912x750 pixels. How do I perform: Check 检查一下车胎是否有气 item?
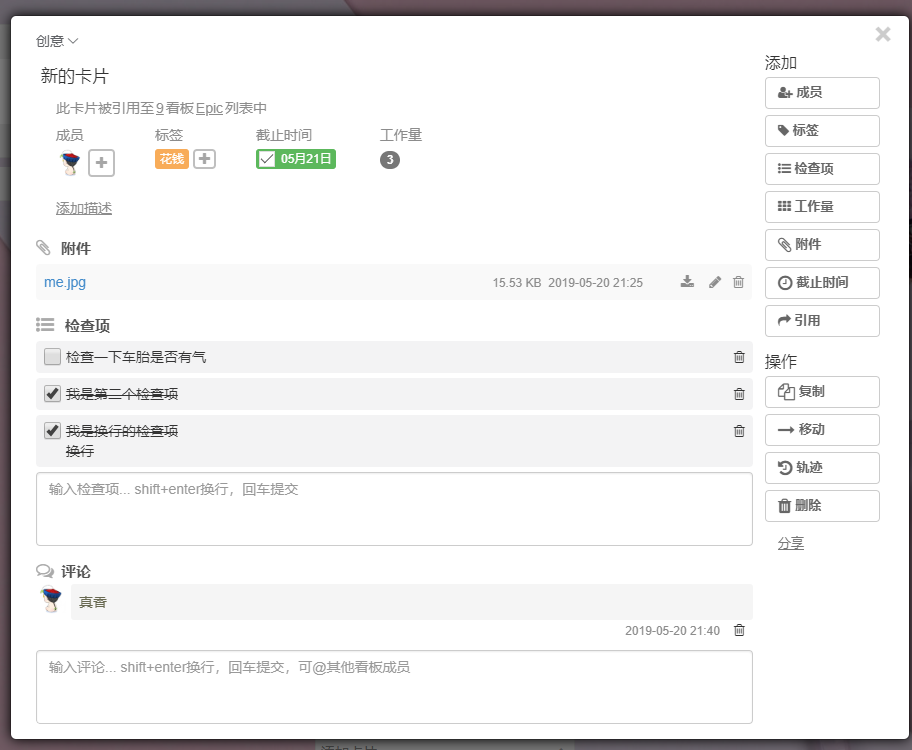pos(52,356)
